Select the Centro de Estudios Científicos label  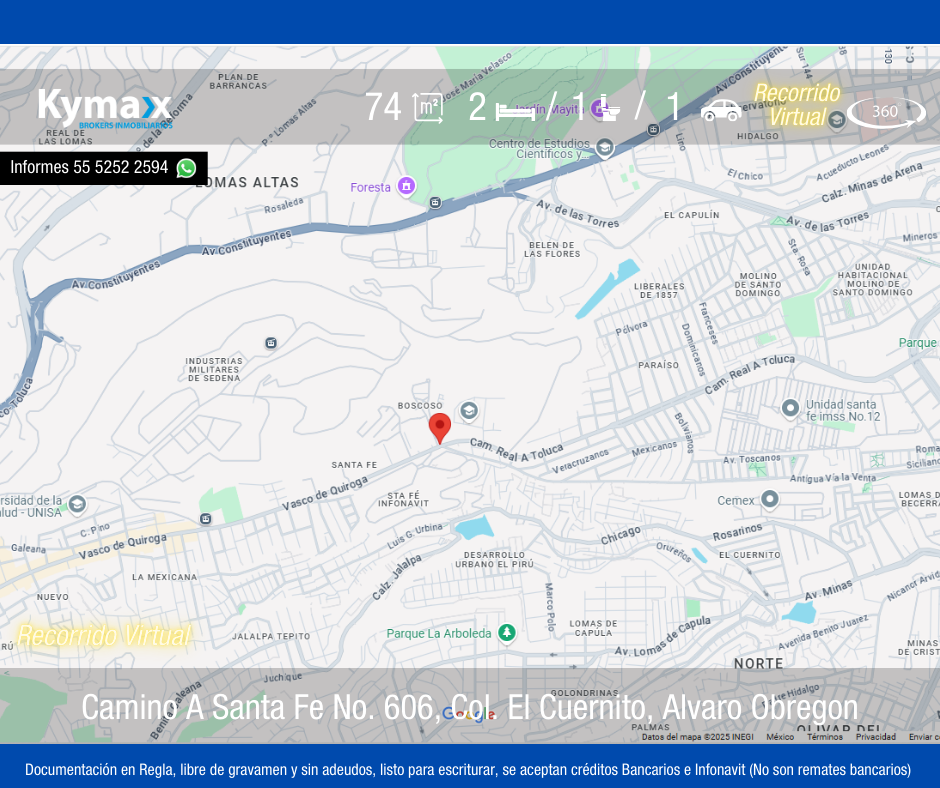click(540, 149)
